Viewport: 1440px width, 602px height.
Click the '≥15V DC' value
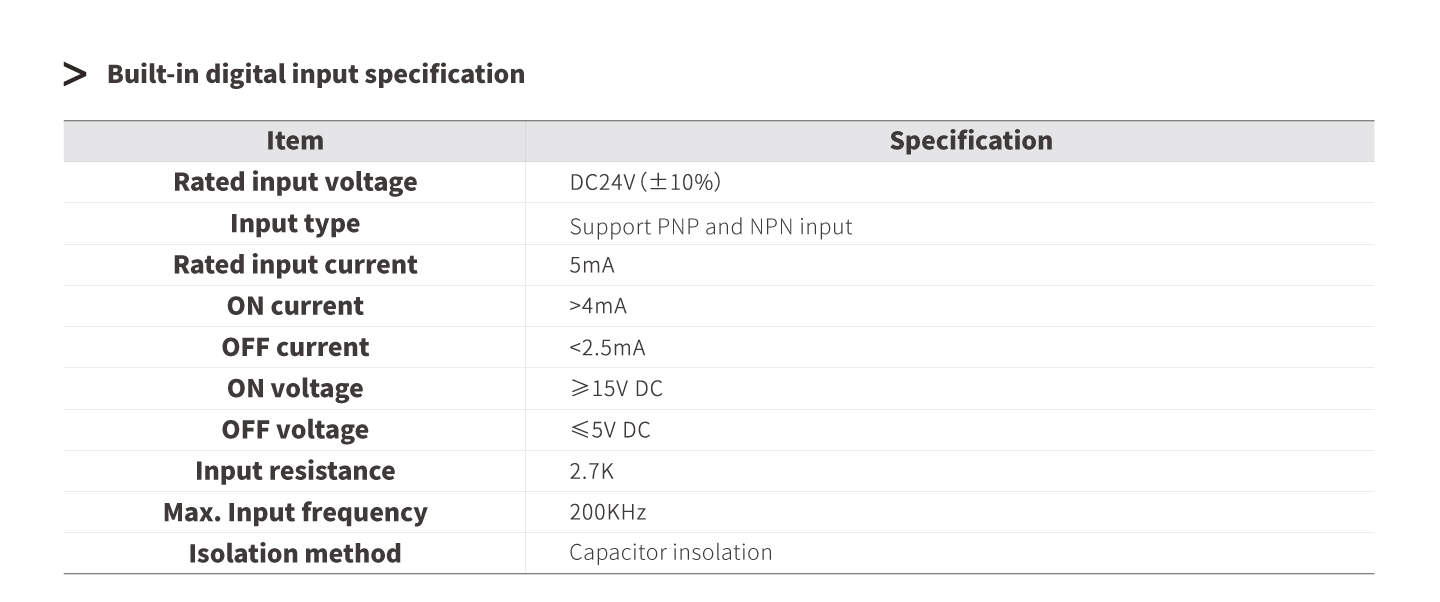tap(616, 389)
